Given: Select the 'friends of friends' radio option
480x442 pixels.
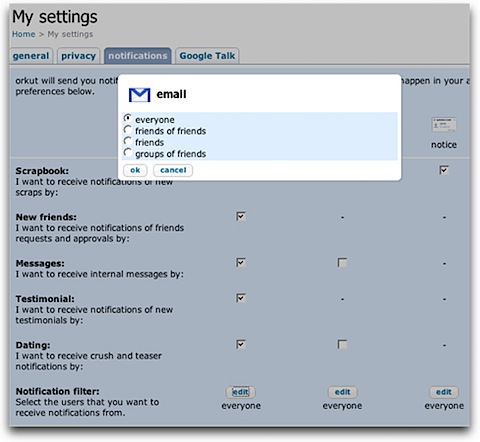Looking at the screenshot, I should point(127,129).
